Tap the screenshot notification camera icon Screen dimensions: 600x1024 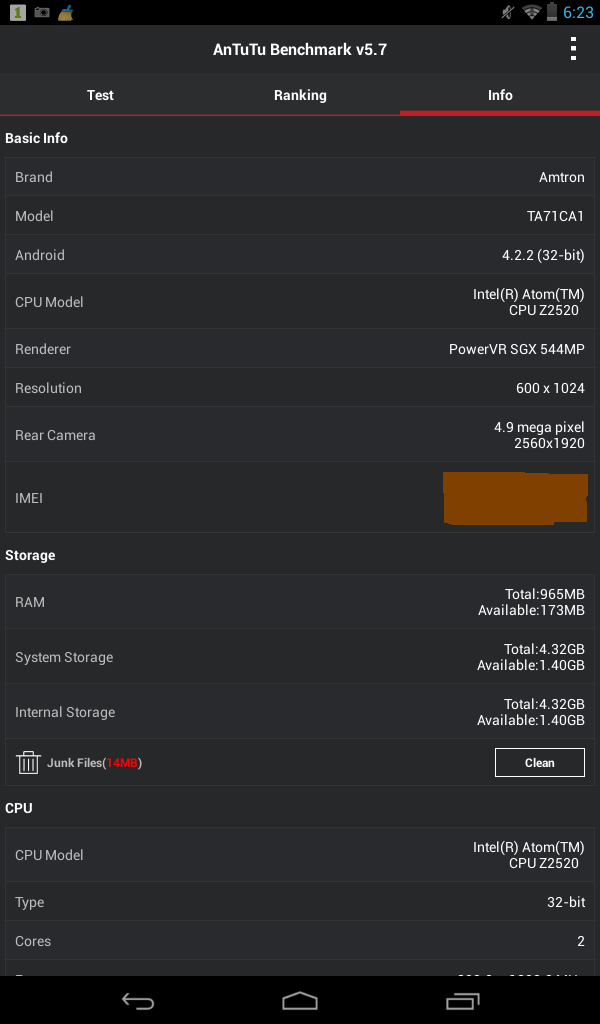pos(42,13)
